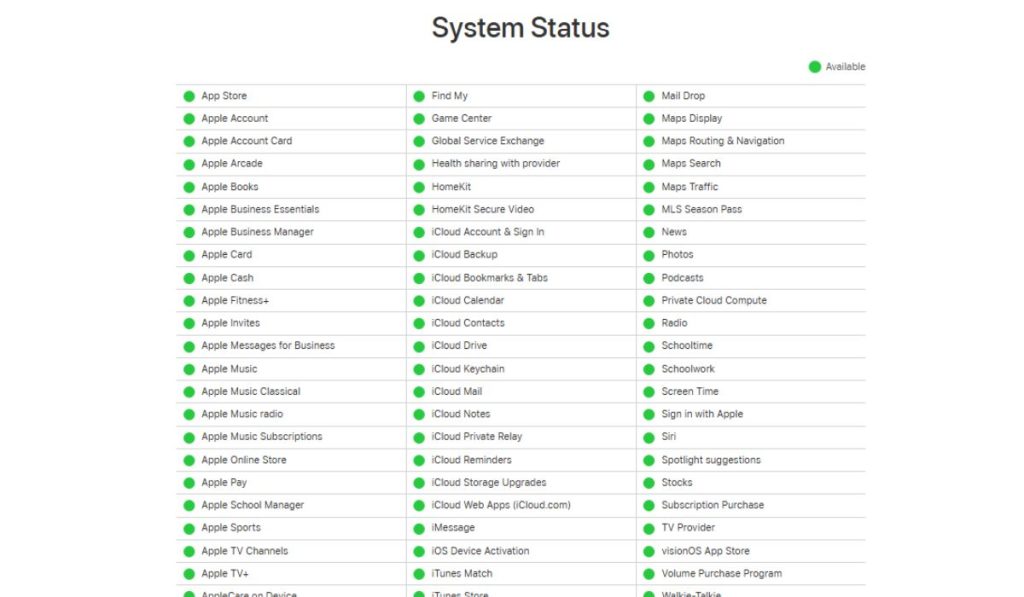Click the green indicator beside Apple Pay
Screen dimensions: 1024x597
[x=189, y=483]
